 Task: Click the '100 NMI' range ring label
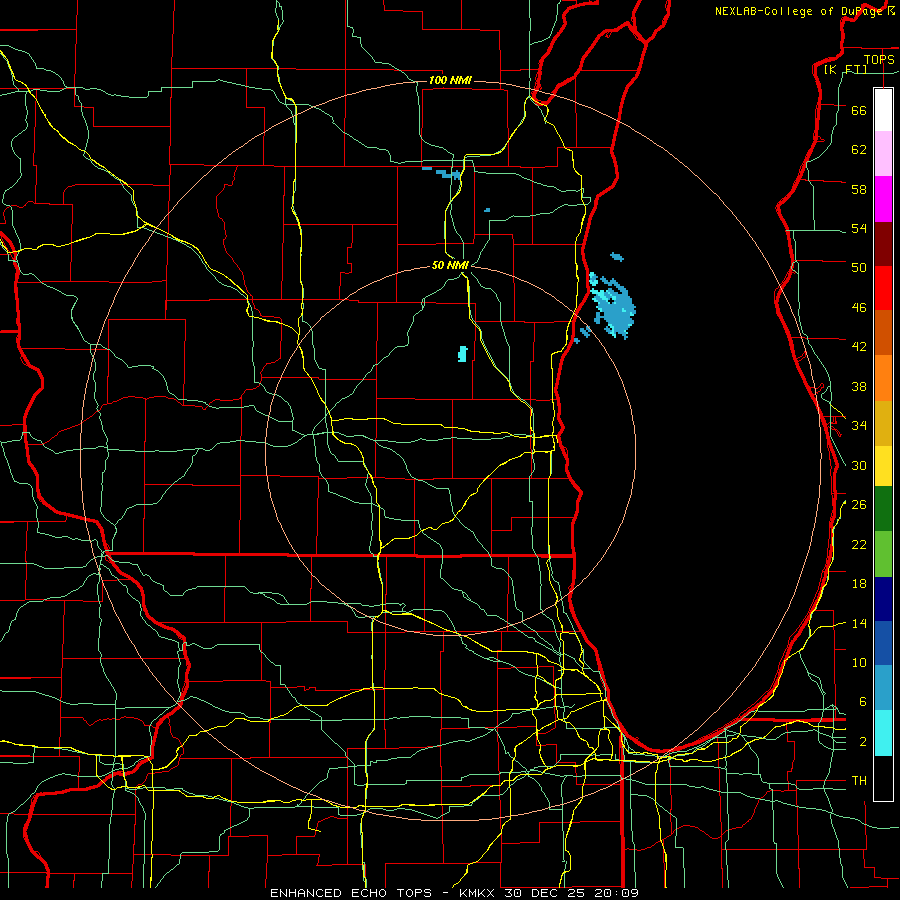[x=450, y=80]
